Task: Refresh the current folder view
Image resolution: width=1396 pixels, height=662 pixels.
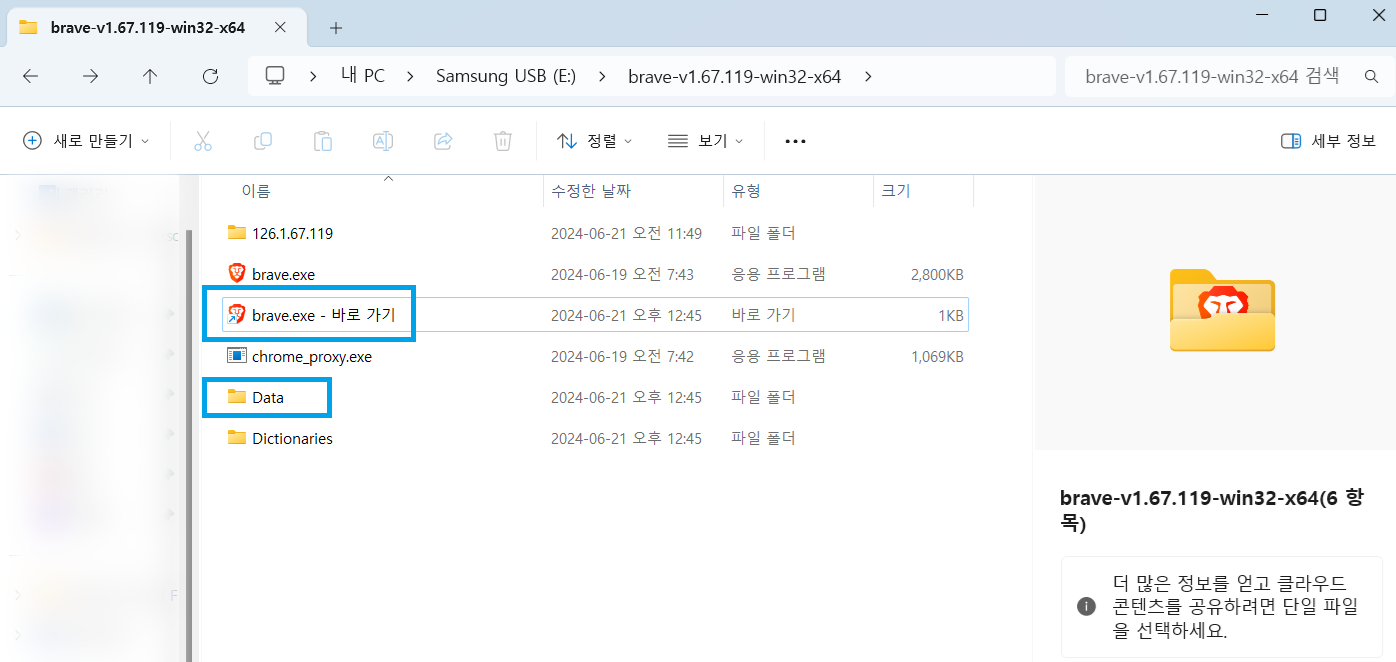Action: pyautogui.click(x=210, y=76)
